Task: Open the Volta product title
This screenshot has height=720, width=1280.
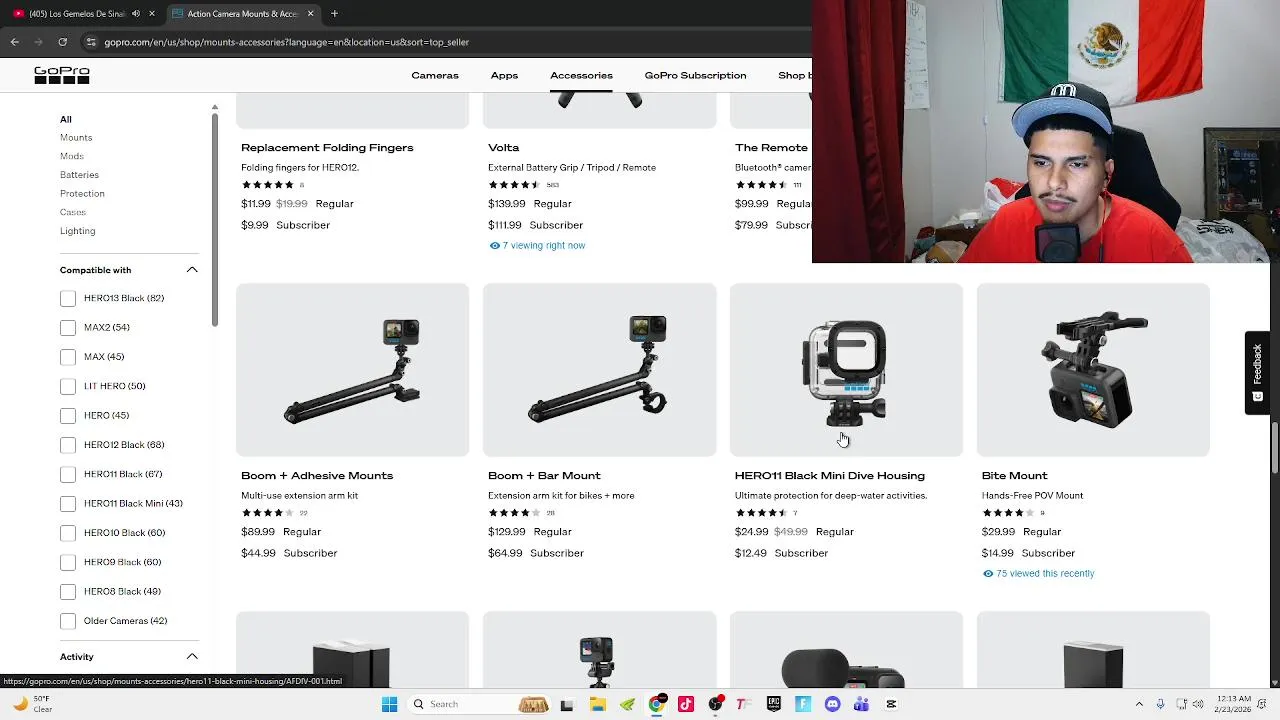Action: [x=503, y=148]
